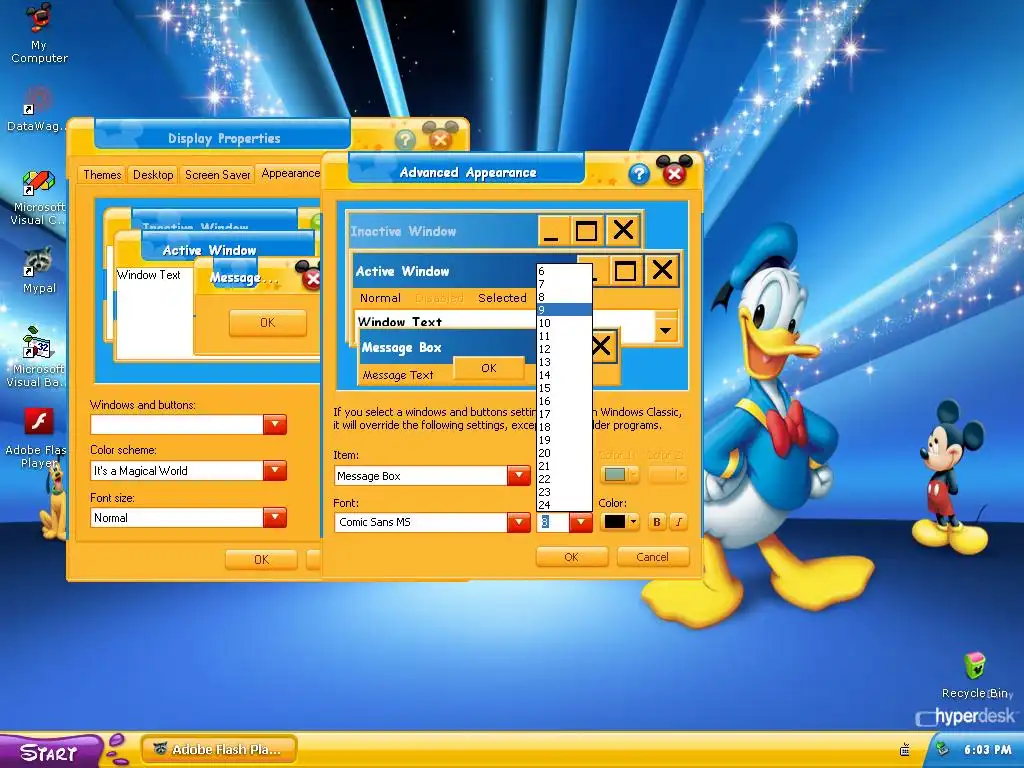Expand Color scheme dropdown
Screen dimensions: 1024x768
(275, 470)
